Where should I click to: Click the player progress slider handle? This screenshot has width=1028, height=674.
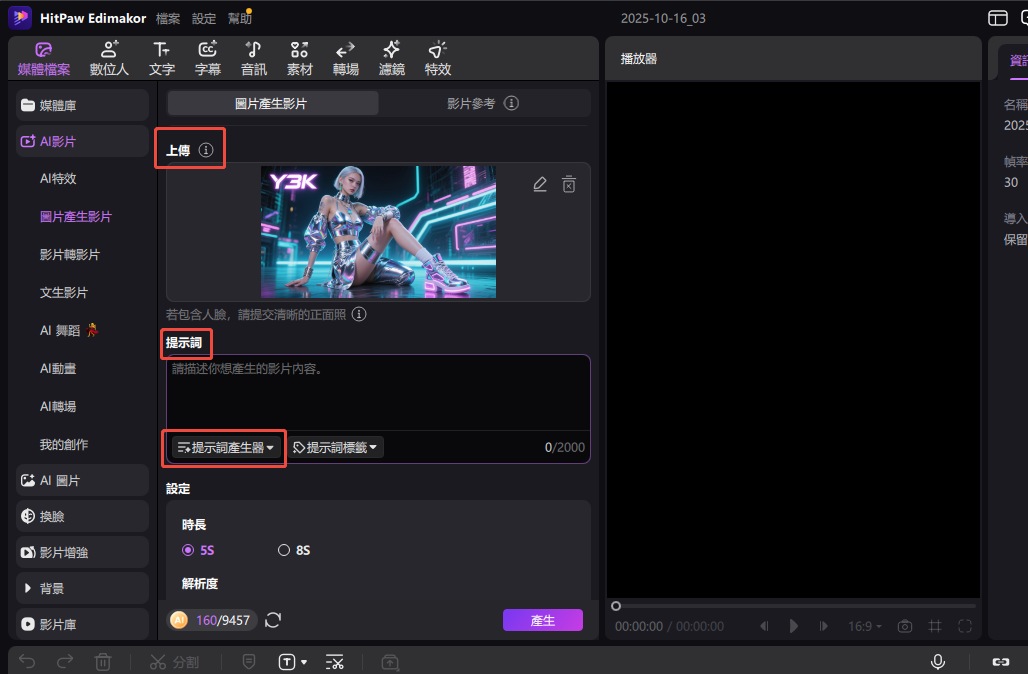616,606
